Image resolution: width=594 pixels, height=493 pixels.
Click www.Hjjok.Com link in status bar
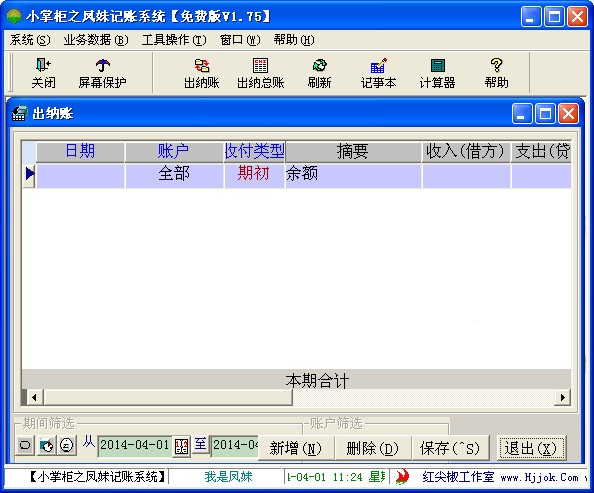pos(539,477)
